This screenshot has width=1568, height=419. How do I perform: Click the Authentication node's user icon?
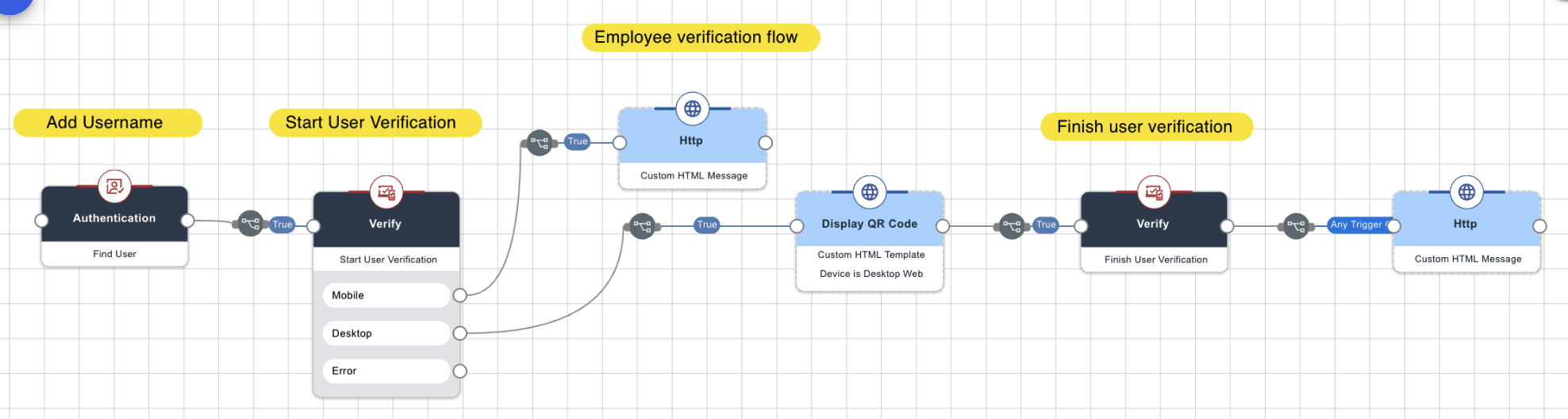(x=114, y=186)
